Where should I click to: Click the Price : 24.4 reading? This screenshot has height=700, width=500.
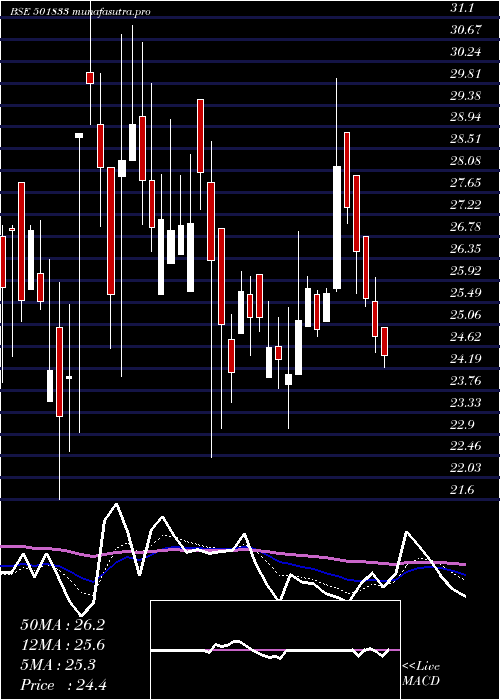[x=62, y=685]
